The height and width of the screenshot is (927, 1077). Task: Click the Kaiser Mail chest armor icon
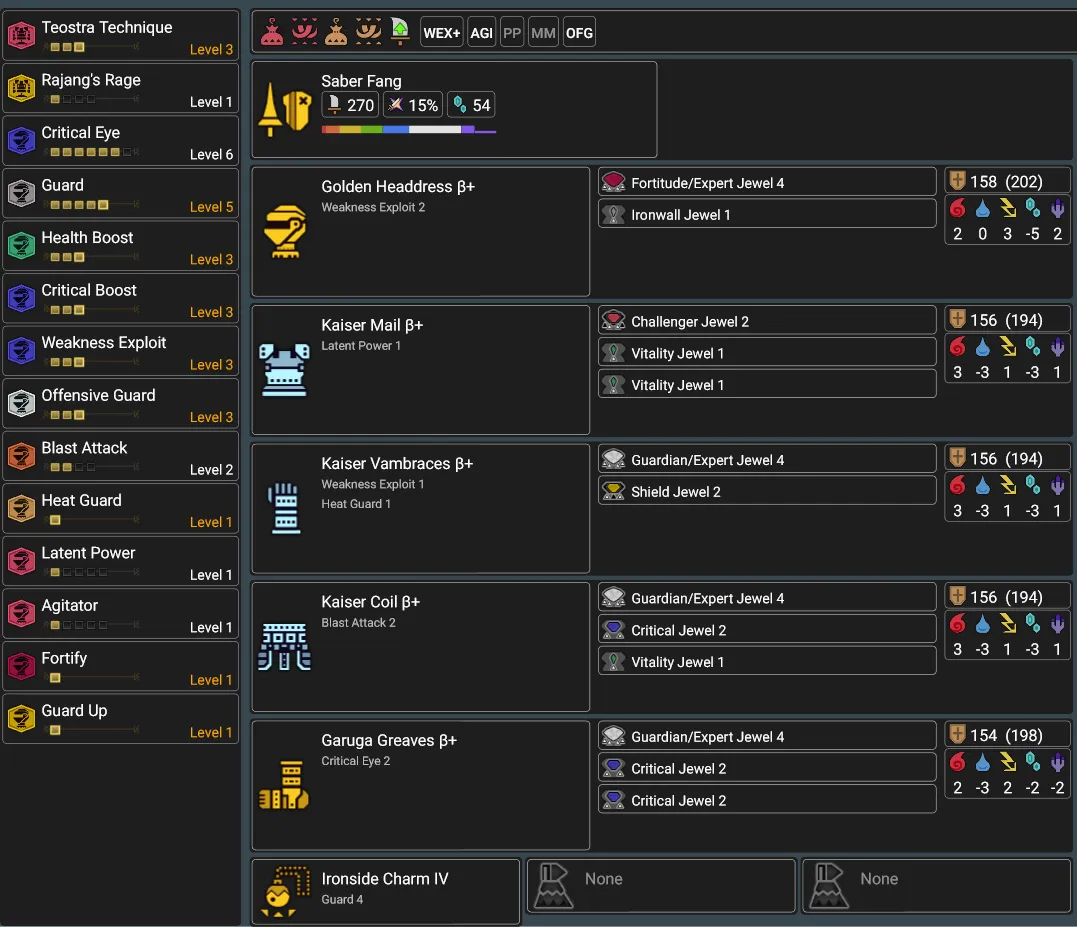point(284,370)
